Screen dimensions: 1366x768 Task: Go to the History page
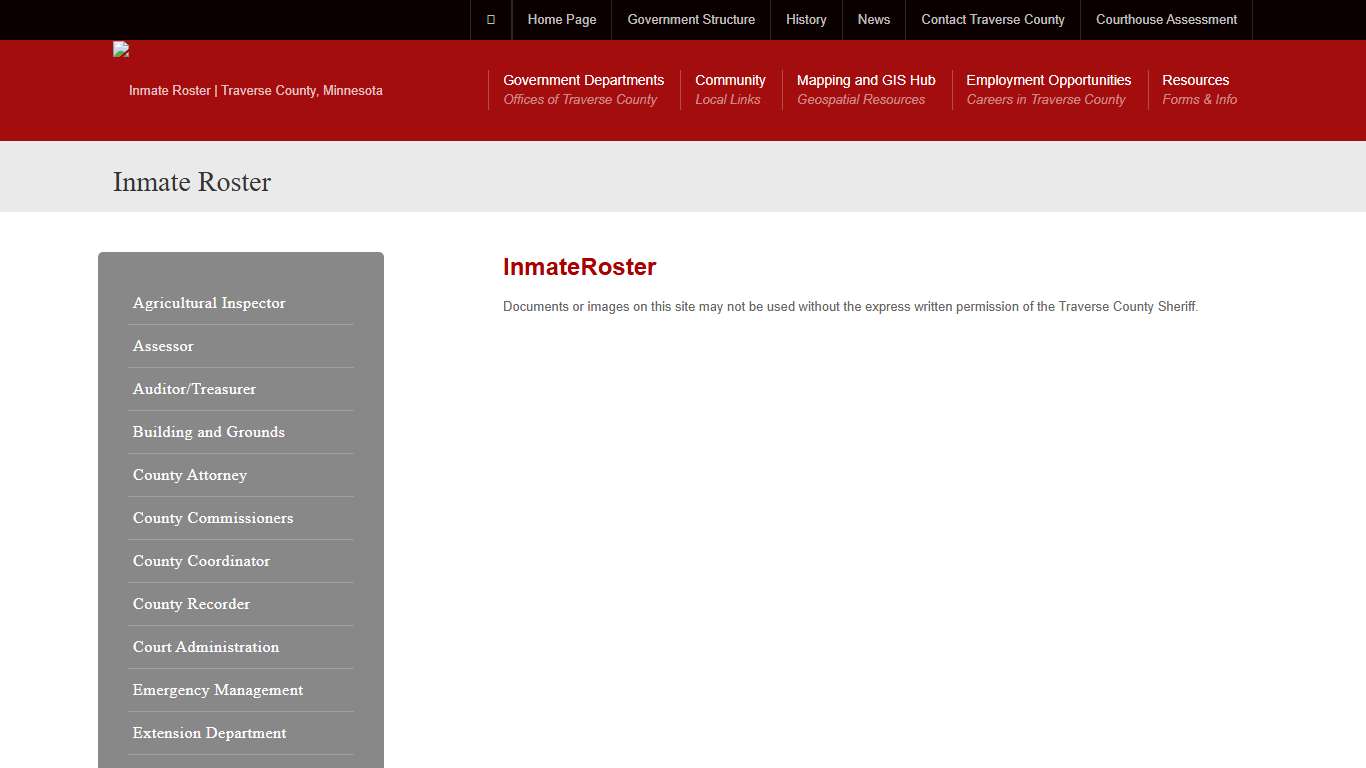(806, 20)
